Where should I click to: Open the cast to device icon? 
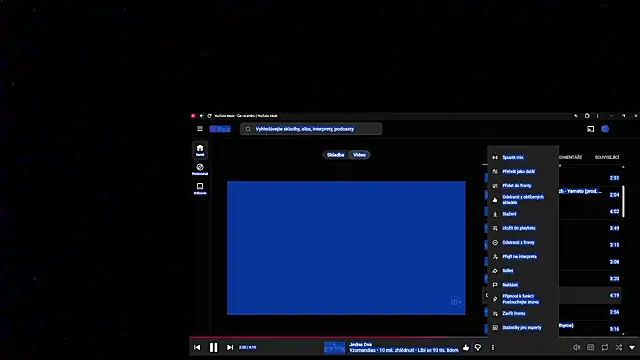coord(590,129)
